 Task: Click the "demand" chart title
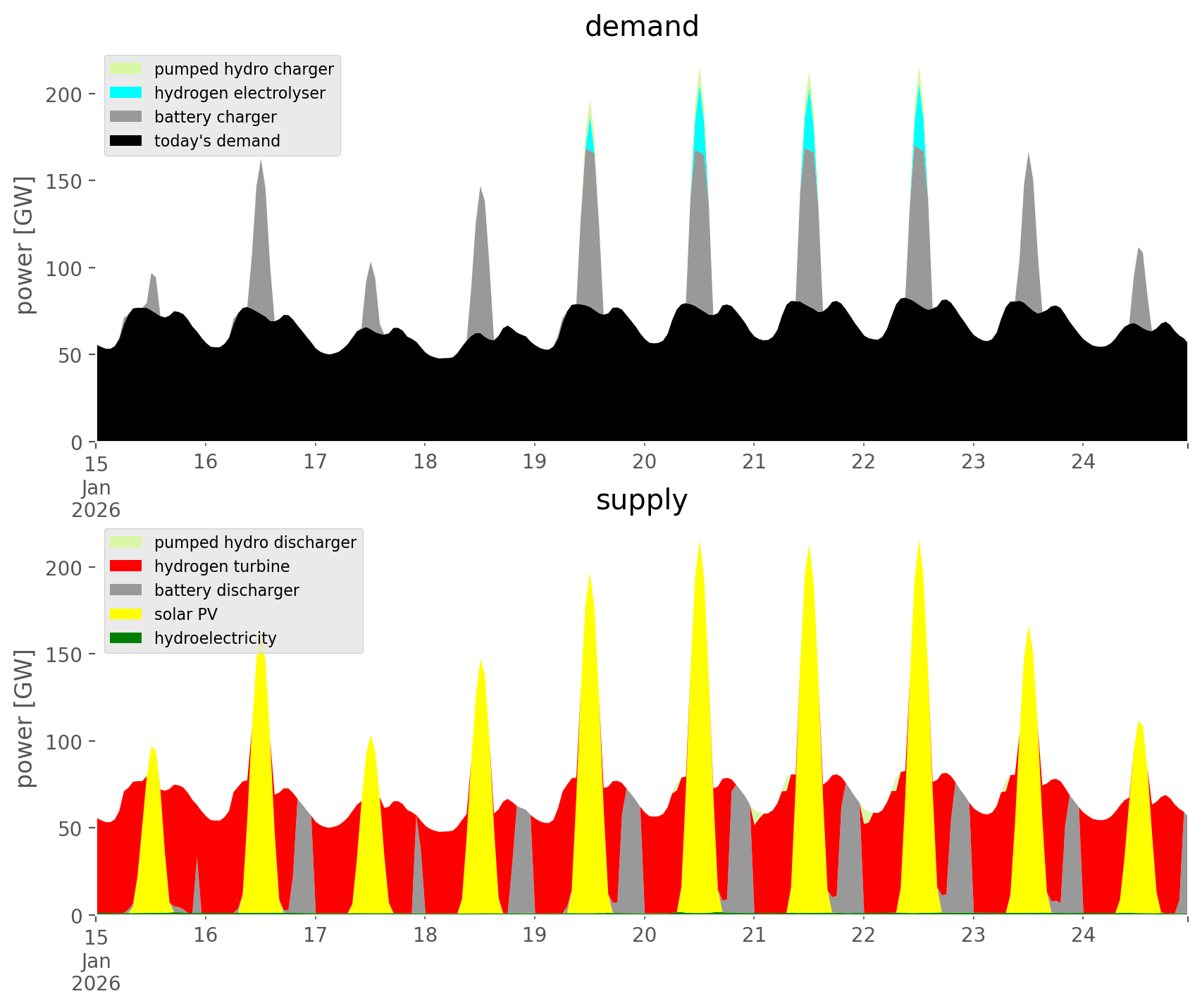point(641,27)
